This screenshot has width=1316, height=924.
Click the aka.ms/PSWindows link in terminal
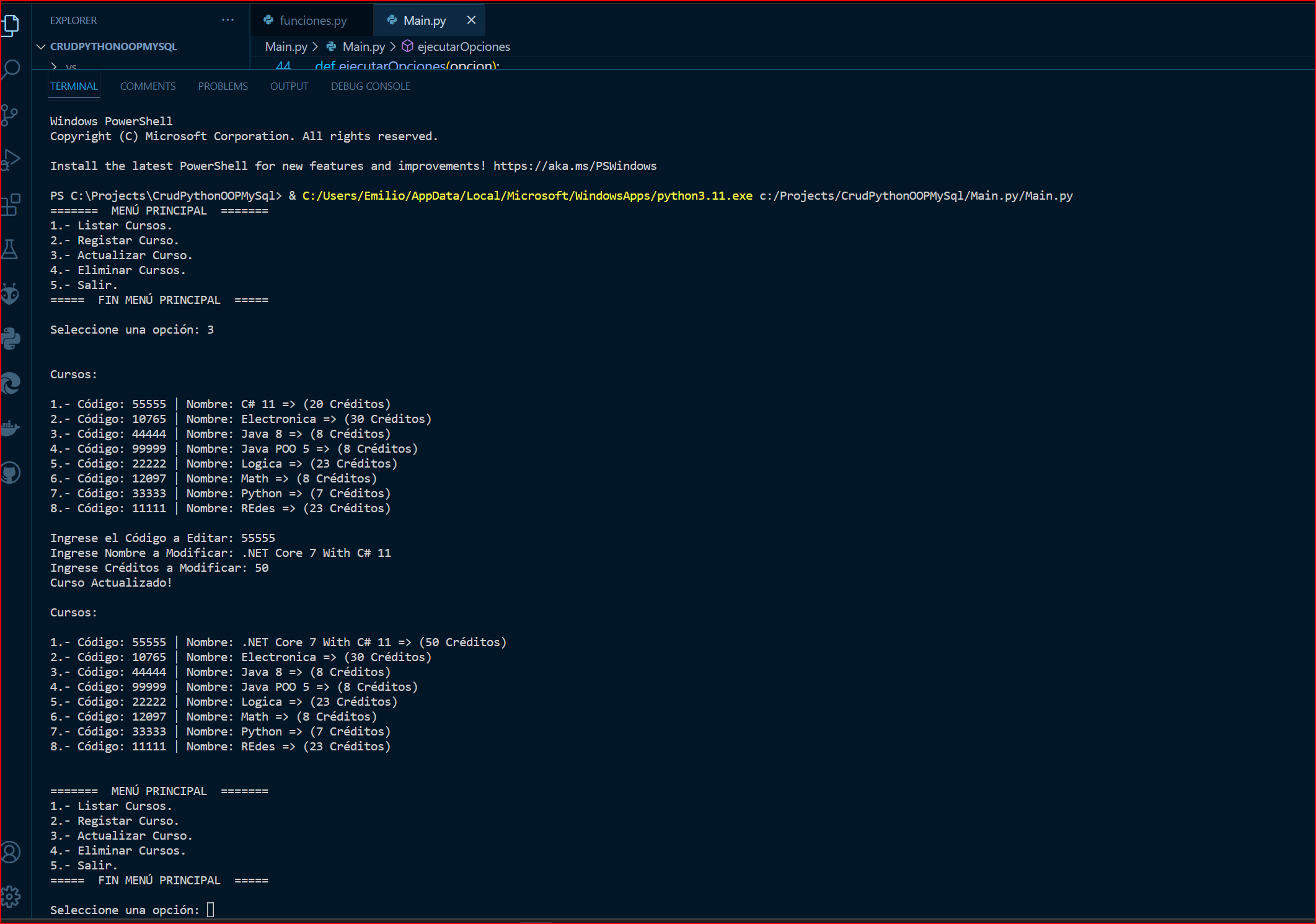click(x=574, y=166)
